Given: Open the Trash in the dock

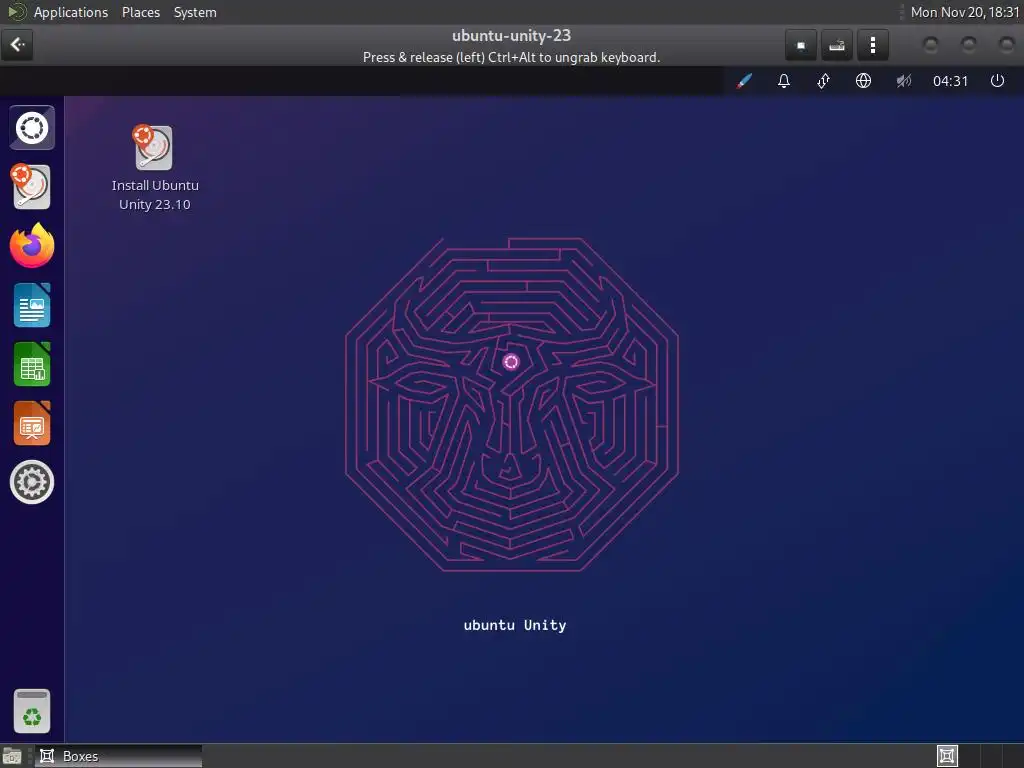Looking at the screenshot, I should pyautogui.click(x=32, y=711).
